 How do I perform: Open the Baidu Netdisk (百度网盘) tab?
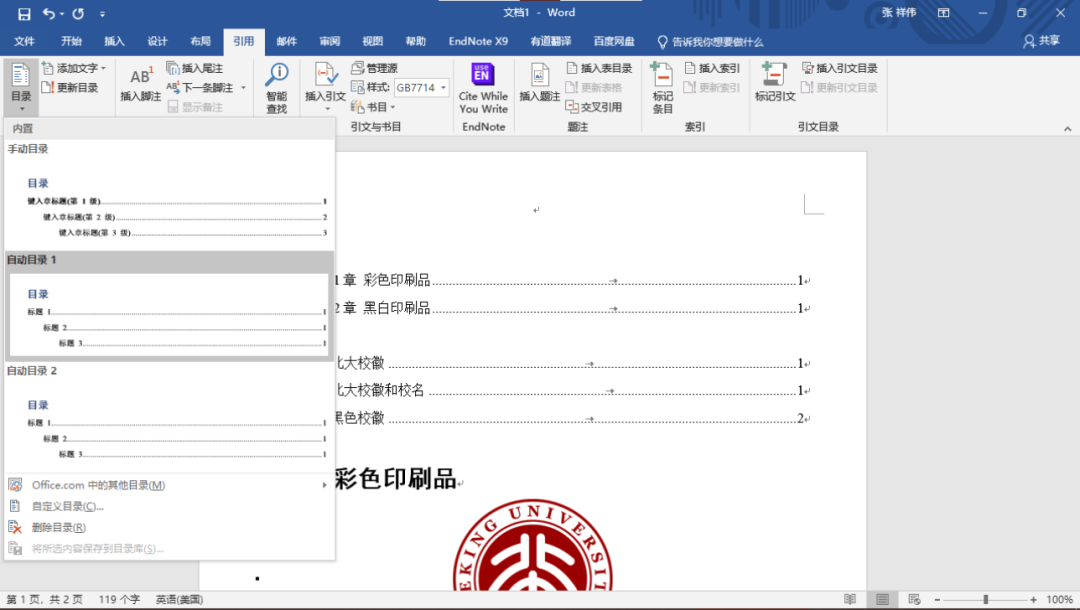tap(614, 41)
